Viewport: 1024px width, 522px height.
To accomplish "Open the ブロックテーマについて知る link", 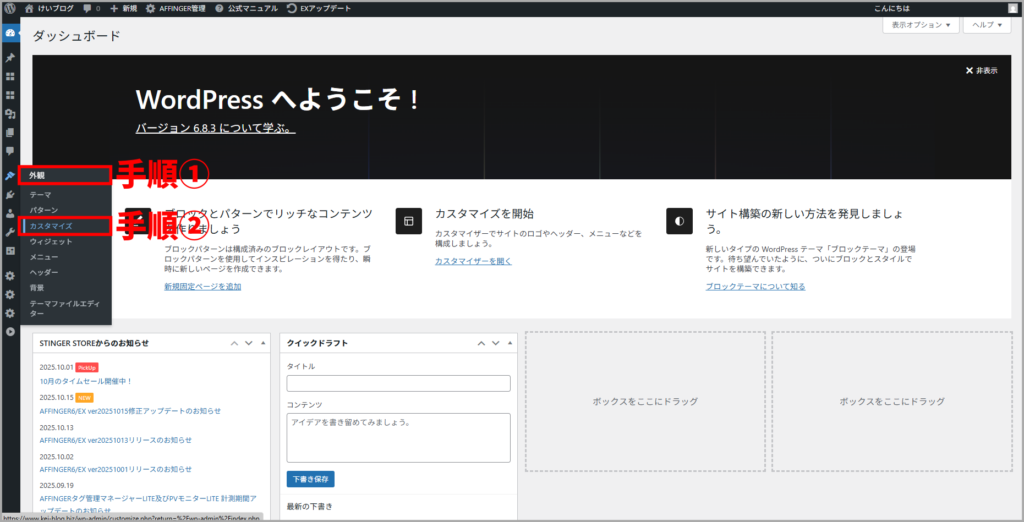I will coord(755,286).
